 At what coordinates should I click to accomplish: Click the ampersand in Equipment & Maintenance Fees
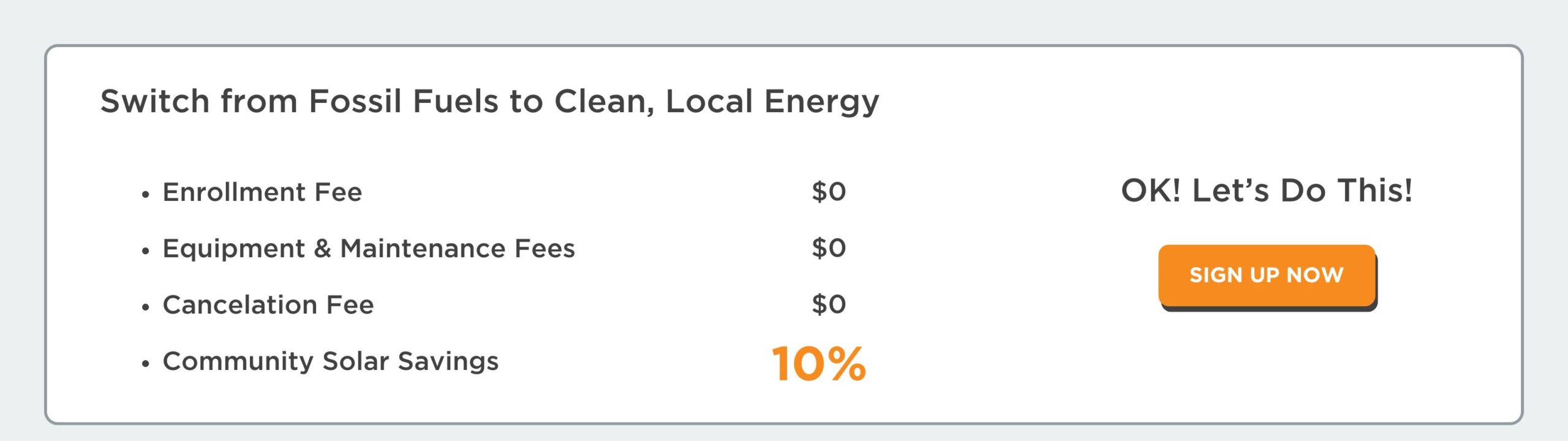pos(322,249)
